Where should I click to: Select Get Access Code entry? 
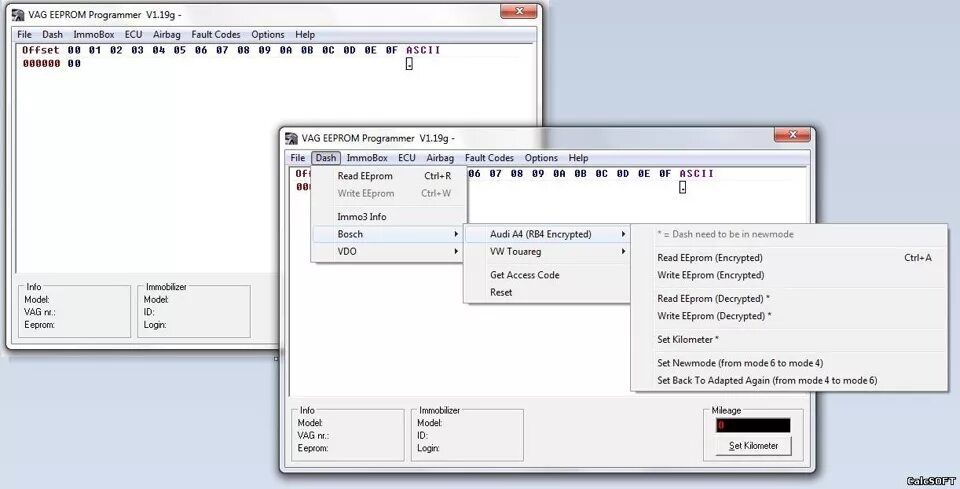(x=547, y=275)
